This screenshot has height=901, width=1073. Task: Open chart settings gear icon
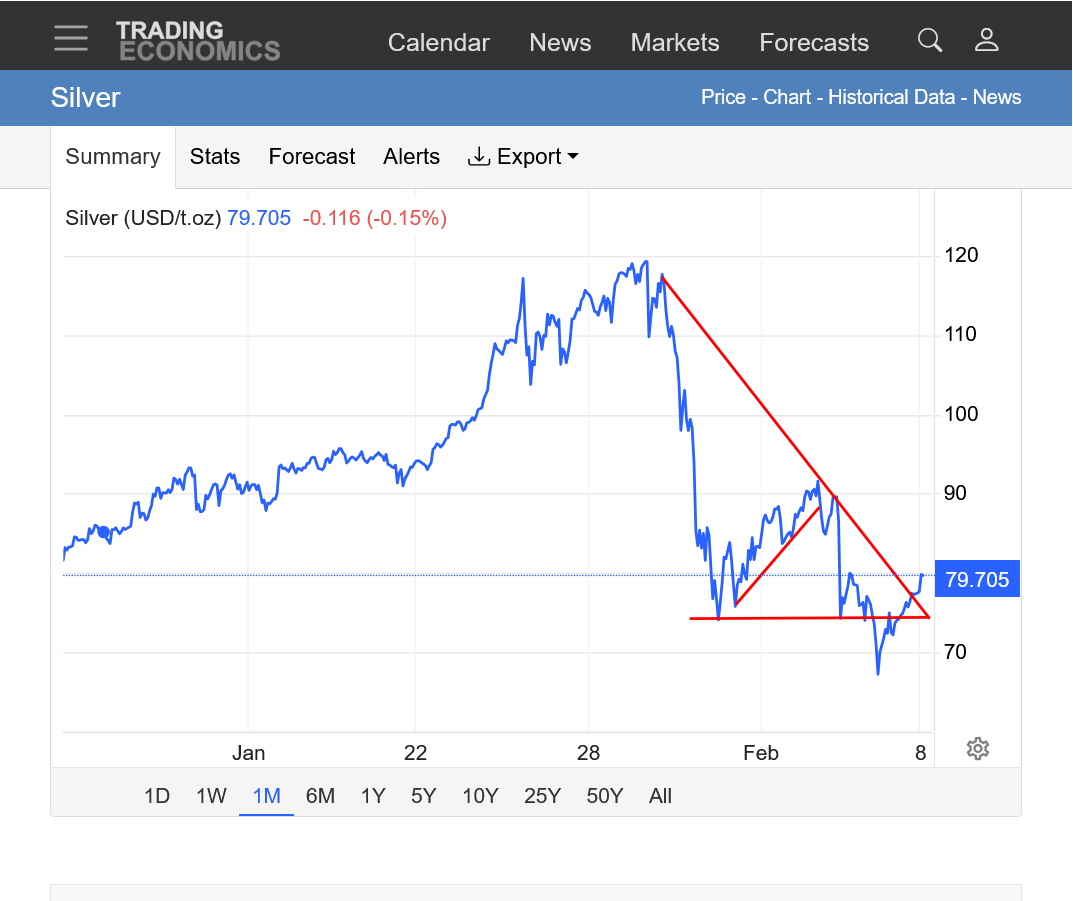point(978,748)
